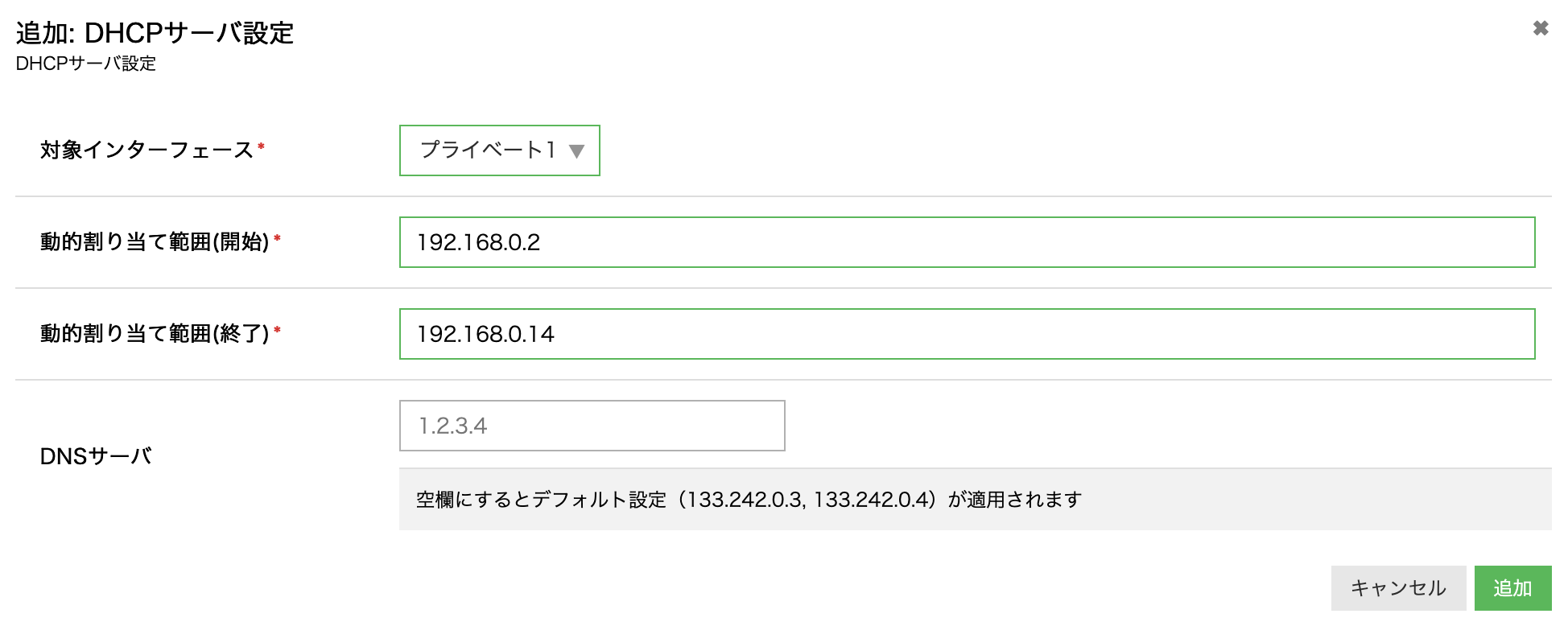Click the red asterisk beside 対象インターフェース
The width and height of the screenshot is (1568, 626).
pyautogui.click(x=261, y=146)
